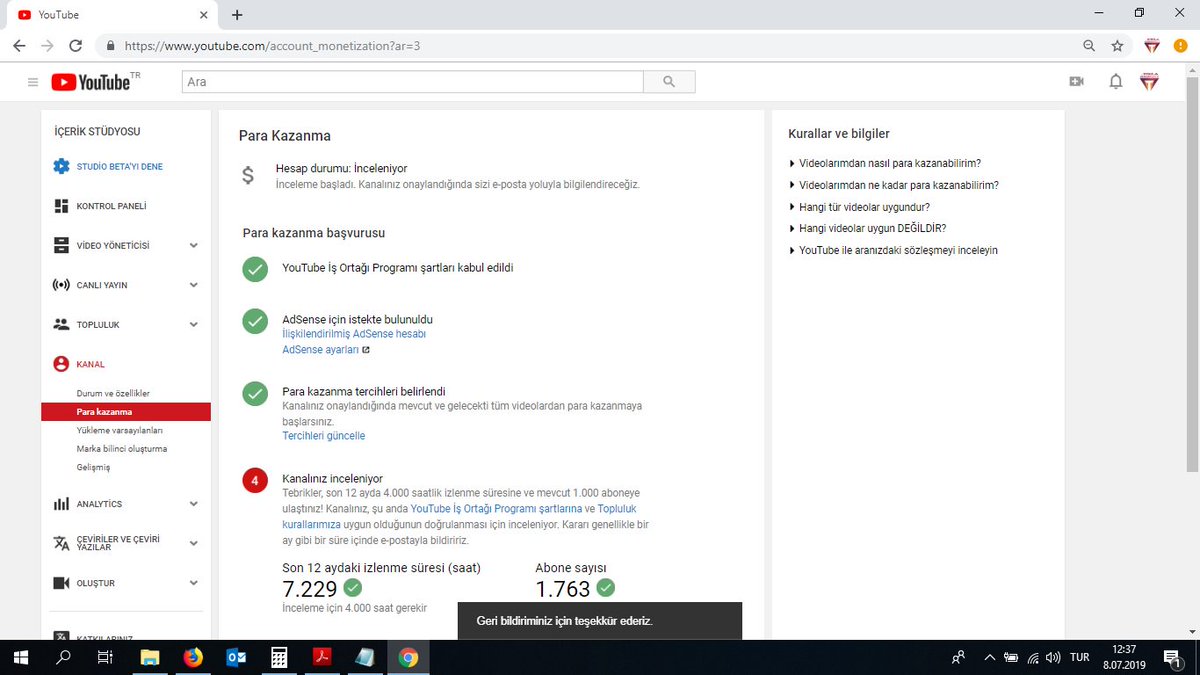The image size is (1200, 675).
Task: Expand the Oluştur section
Action: (193, 583)
